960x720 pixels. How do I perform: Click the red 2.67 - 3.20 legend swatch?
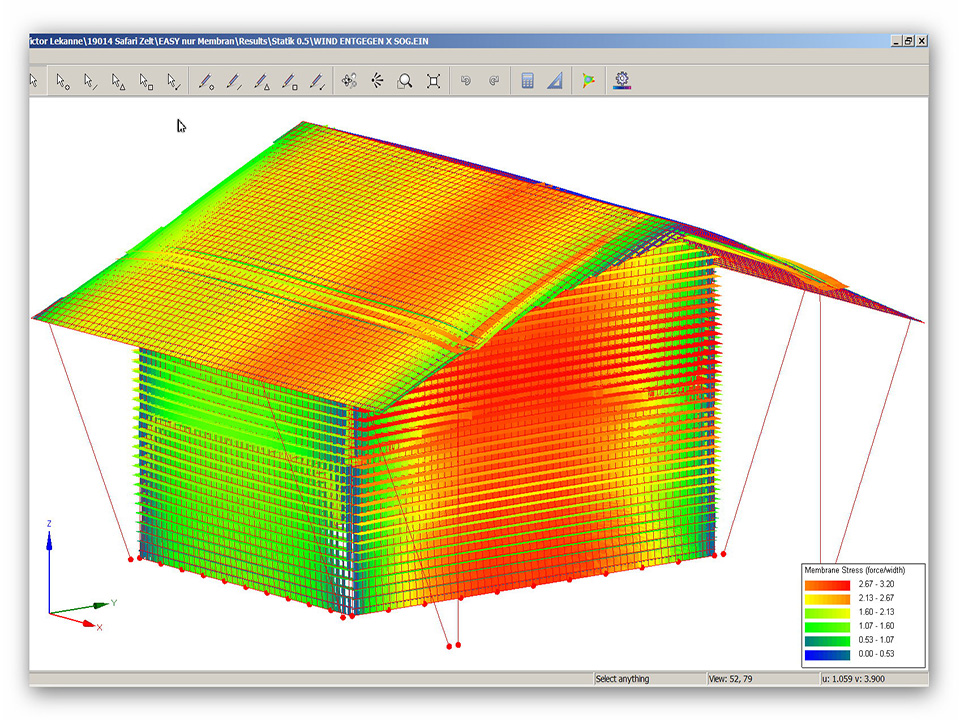[826, 583]
